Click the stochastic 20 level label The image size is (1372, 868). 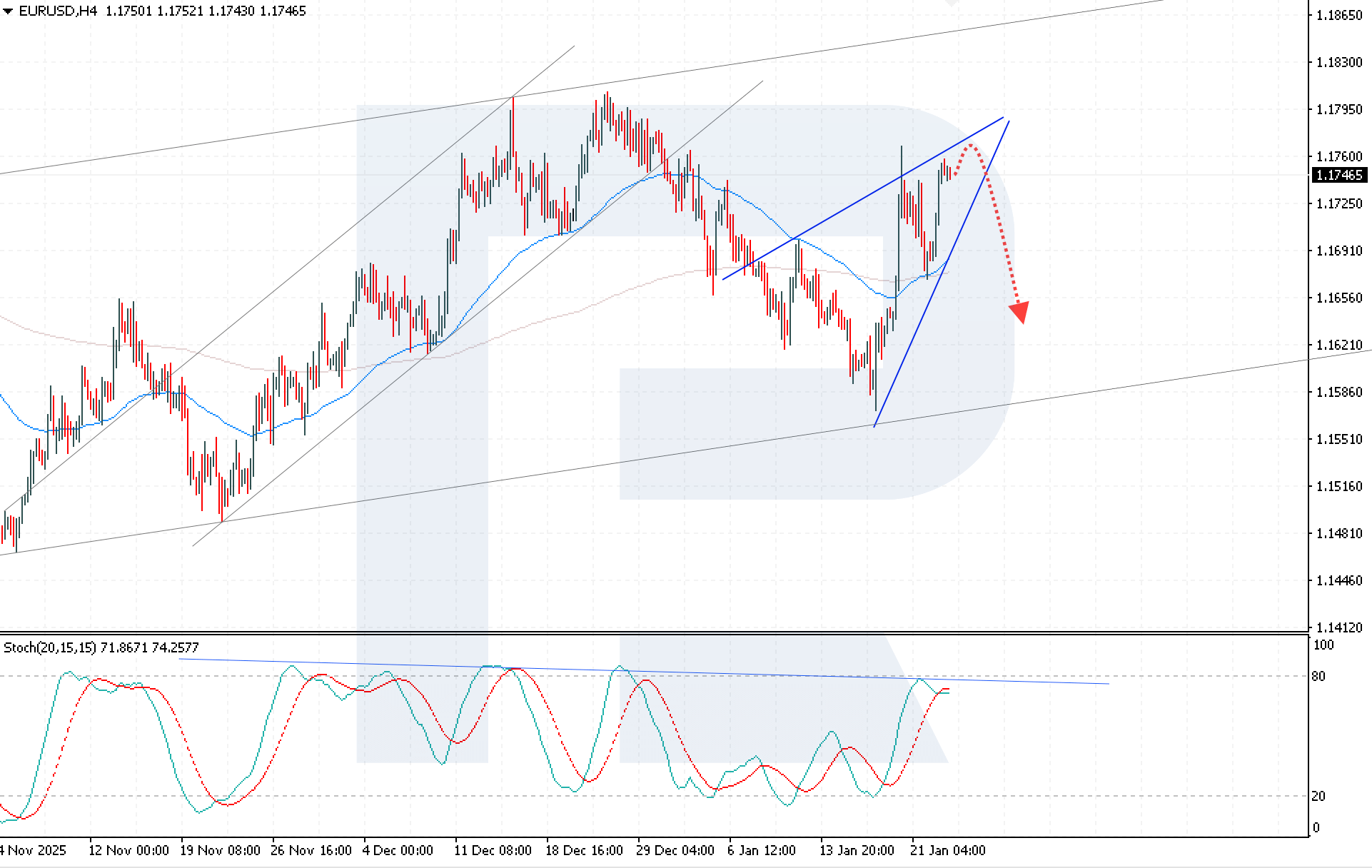pos(1318,796)
